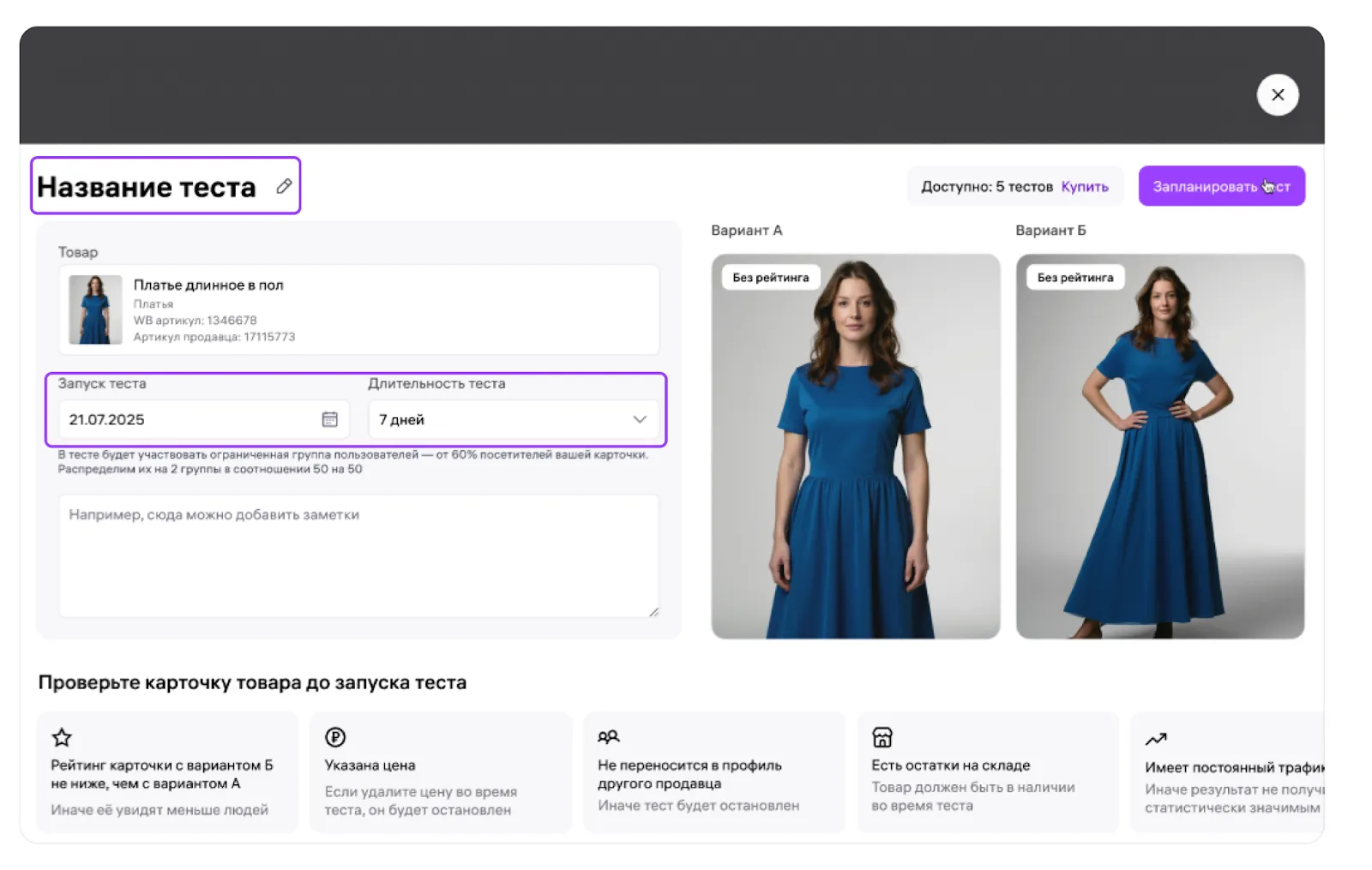
Task: Click the "Купить" link
Action: click(x=1084, y=186)
